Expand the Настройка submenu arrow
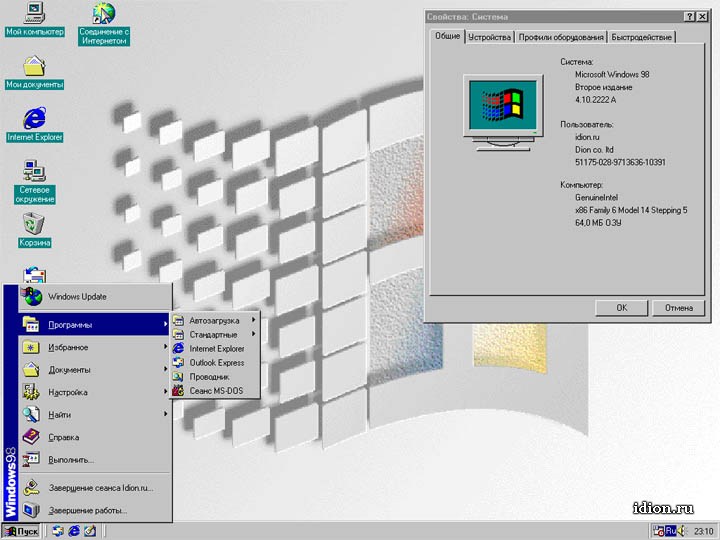720x540 pixels. (x=165, y=392)
